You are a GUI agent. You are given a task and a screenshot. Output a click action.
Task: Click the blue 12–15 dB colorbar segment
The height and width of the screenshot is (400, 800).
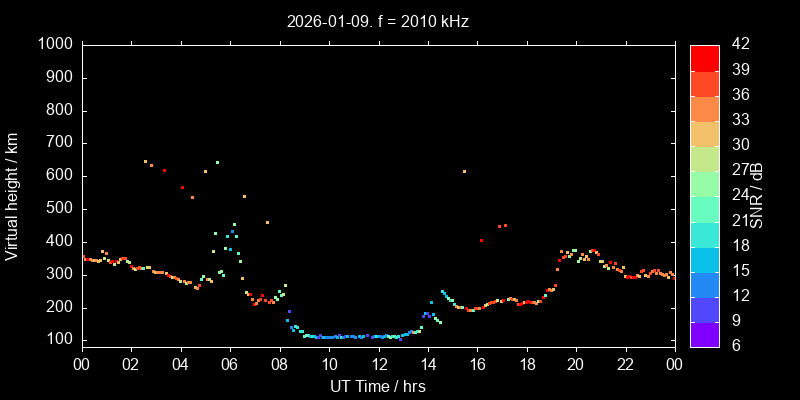pyautogui.click(x=705, y=284)
